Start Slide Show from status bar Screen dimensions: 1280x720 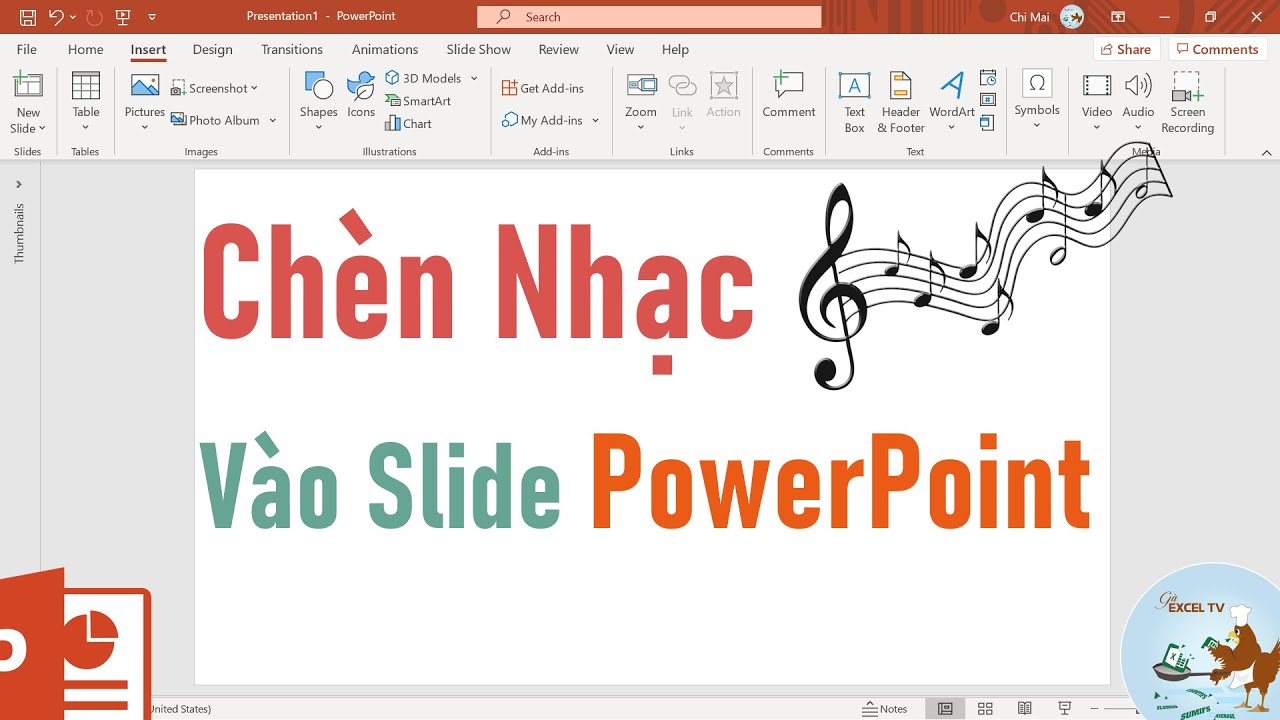click(1065, 708)
